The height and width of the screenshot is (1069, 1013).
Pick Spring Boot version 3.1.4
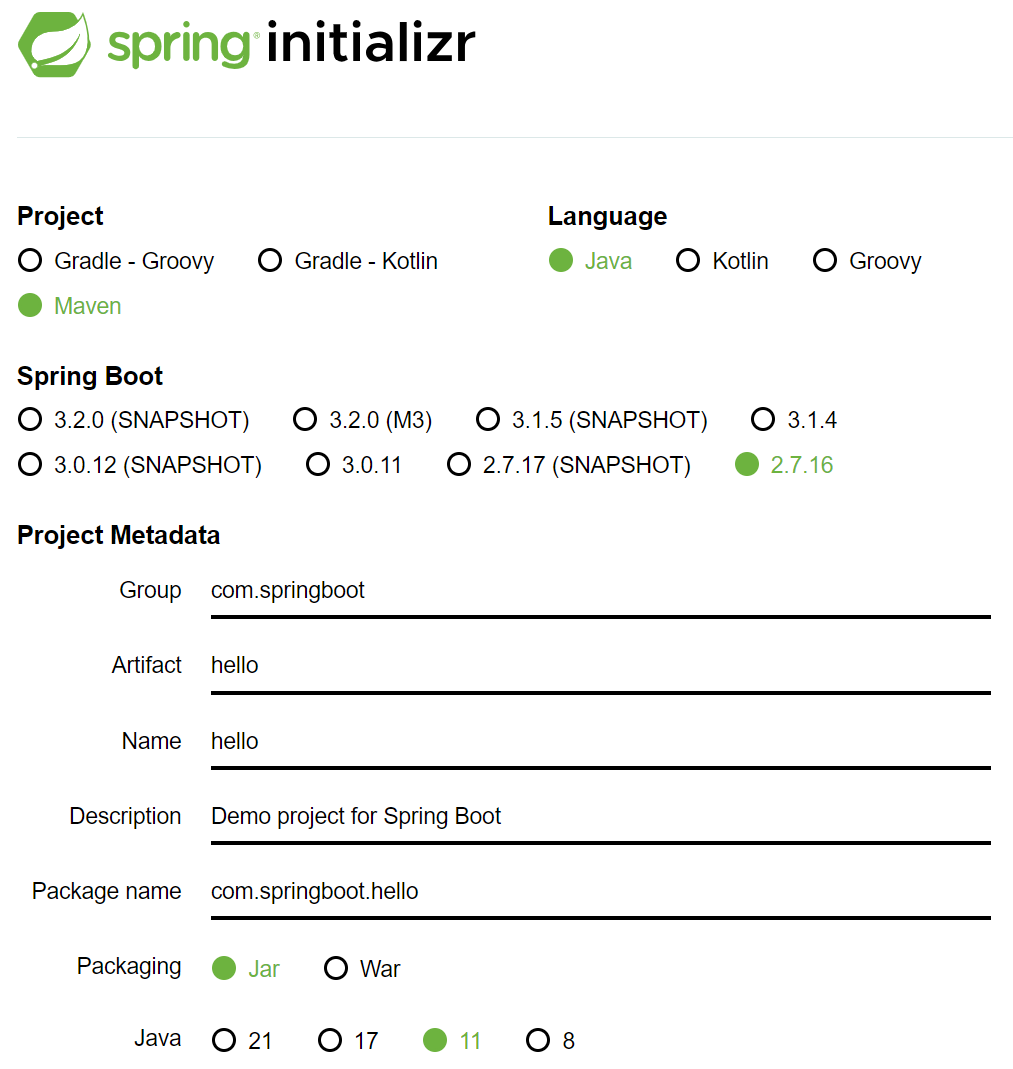[x=763, y=420]
